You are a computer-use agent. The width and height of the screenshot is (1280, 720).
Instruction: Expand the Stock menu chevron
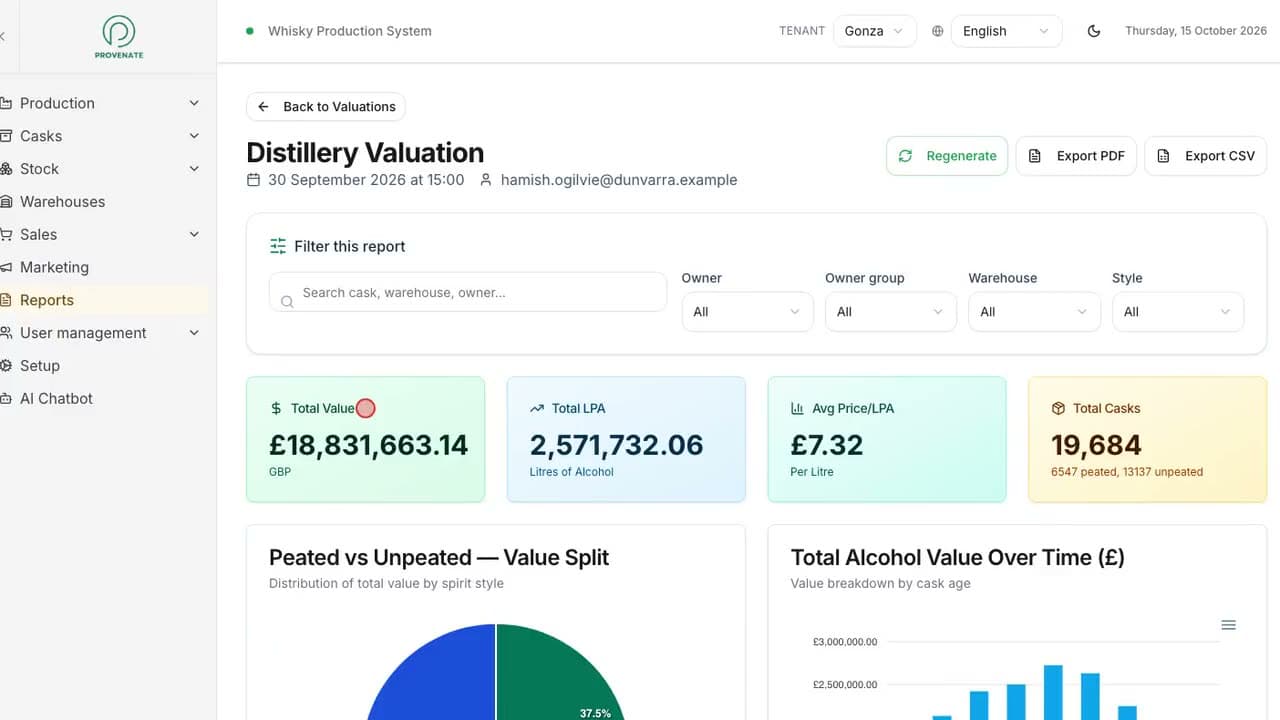tap(194, 169)
